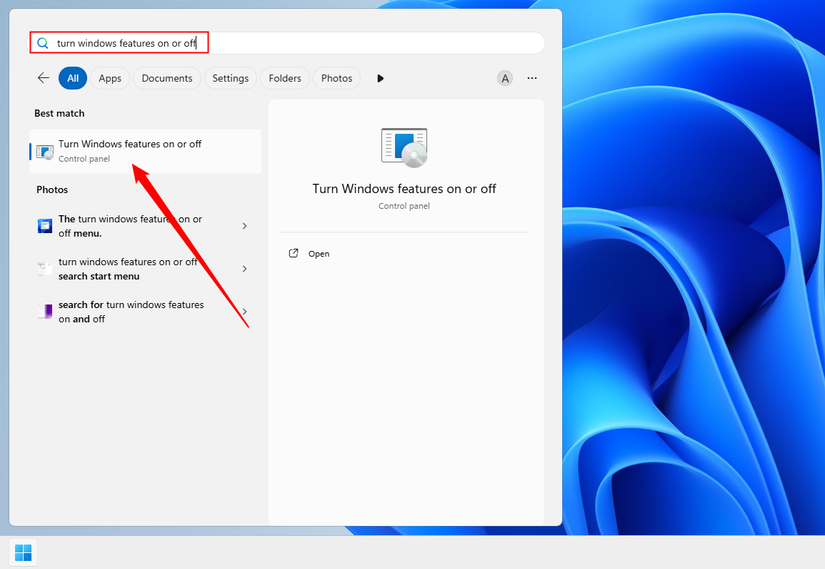This screenshot has width=825, height=569.
Task: Expand 'off menu.' photo result chevron
Action: (x=245, y=226)
